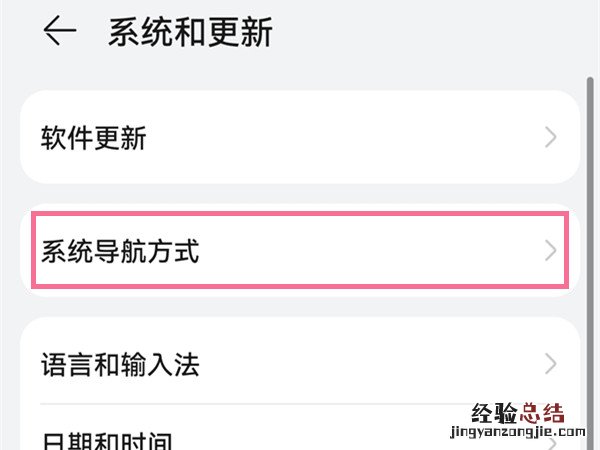
Task: Click blank area inside 系统导航方式 row
Action: pyautogui.click(x=370, y=251)
